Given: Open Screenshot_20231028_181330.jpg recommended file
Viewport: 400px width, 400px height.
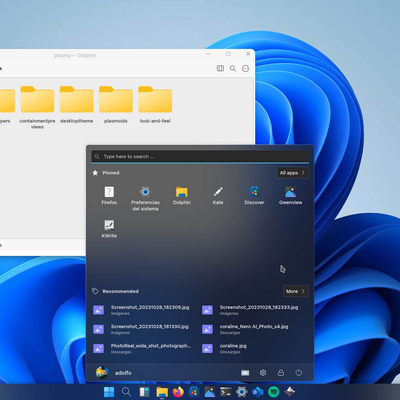Looking at the screenshot, I should (x=141, y=329).
